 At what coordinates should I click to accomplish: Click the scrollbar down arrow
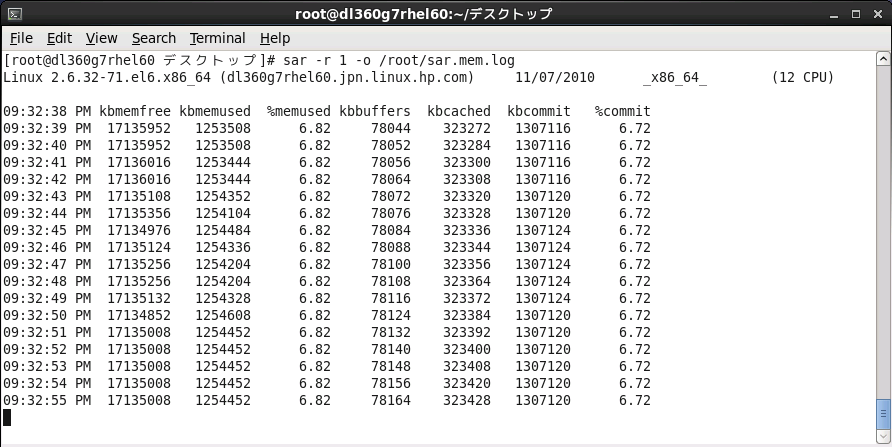[x=883, y=436]
